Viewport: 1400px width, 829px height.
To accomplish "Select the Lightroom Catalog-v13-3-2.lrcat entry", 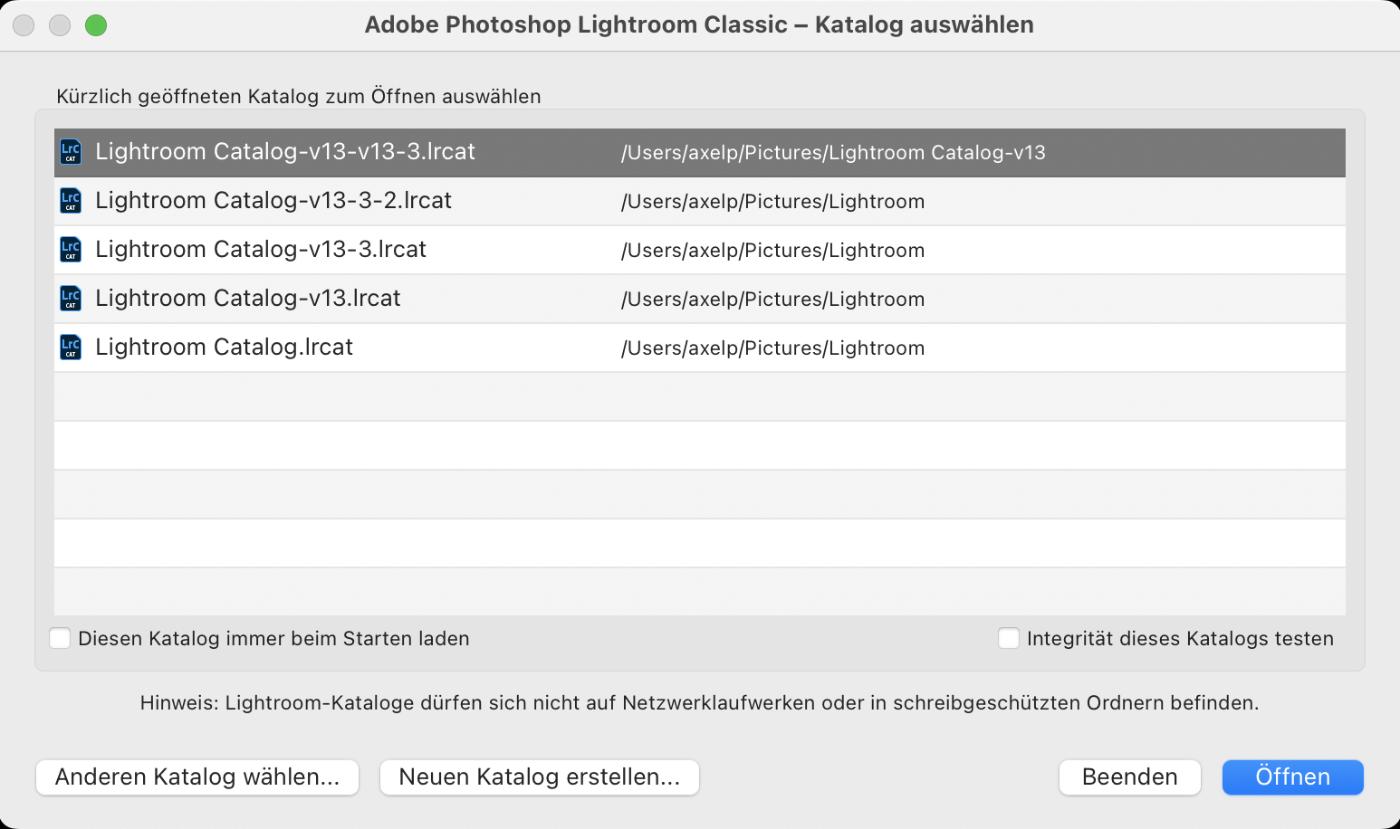I will tap(699, 201).
